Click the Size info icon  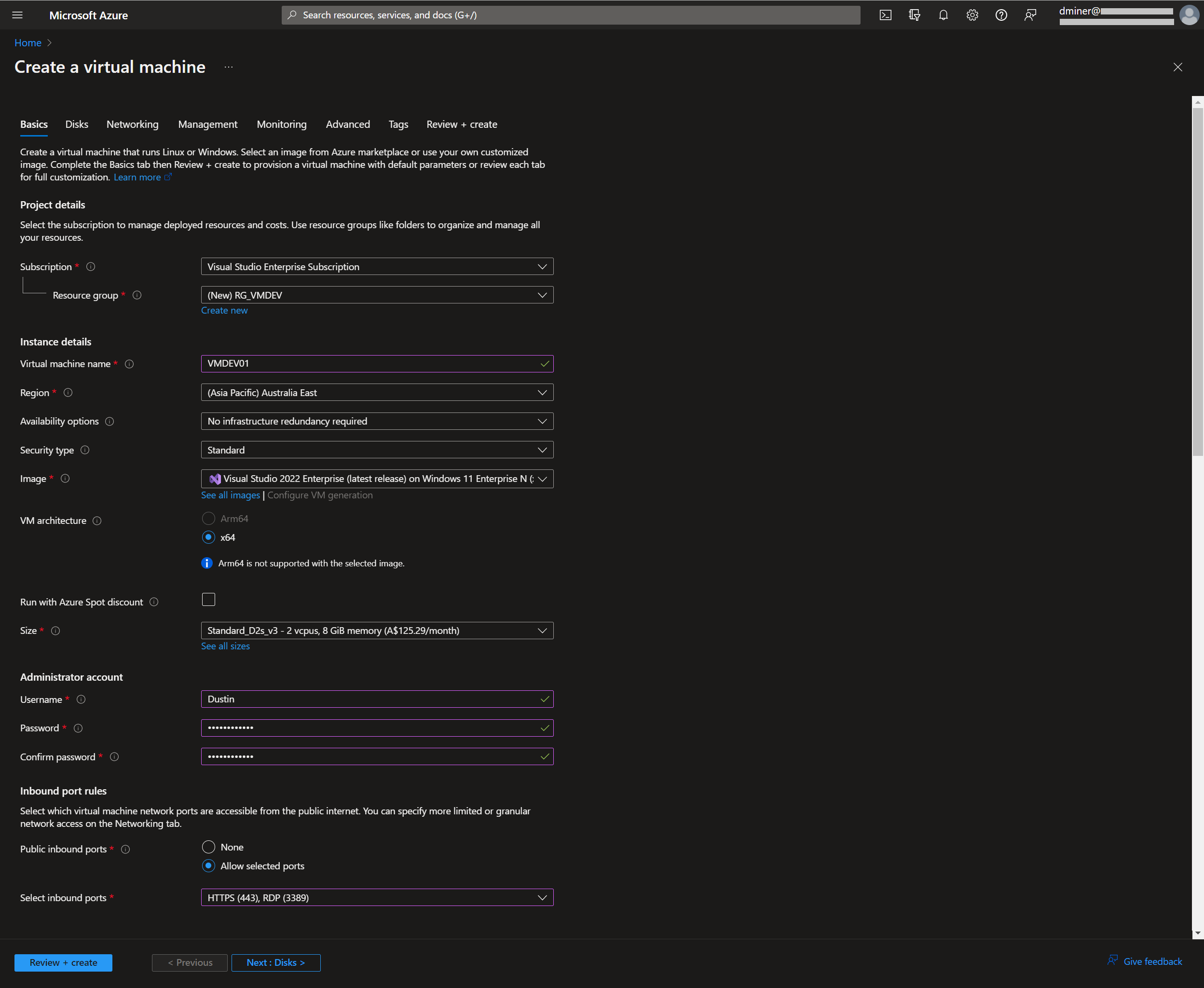[56, 631]
